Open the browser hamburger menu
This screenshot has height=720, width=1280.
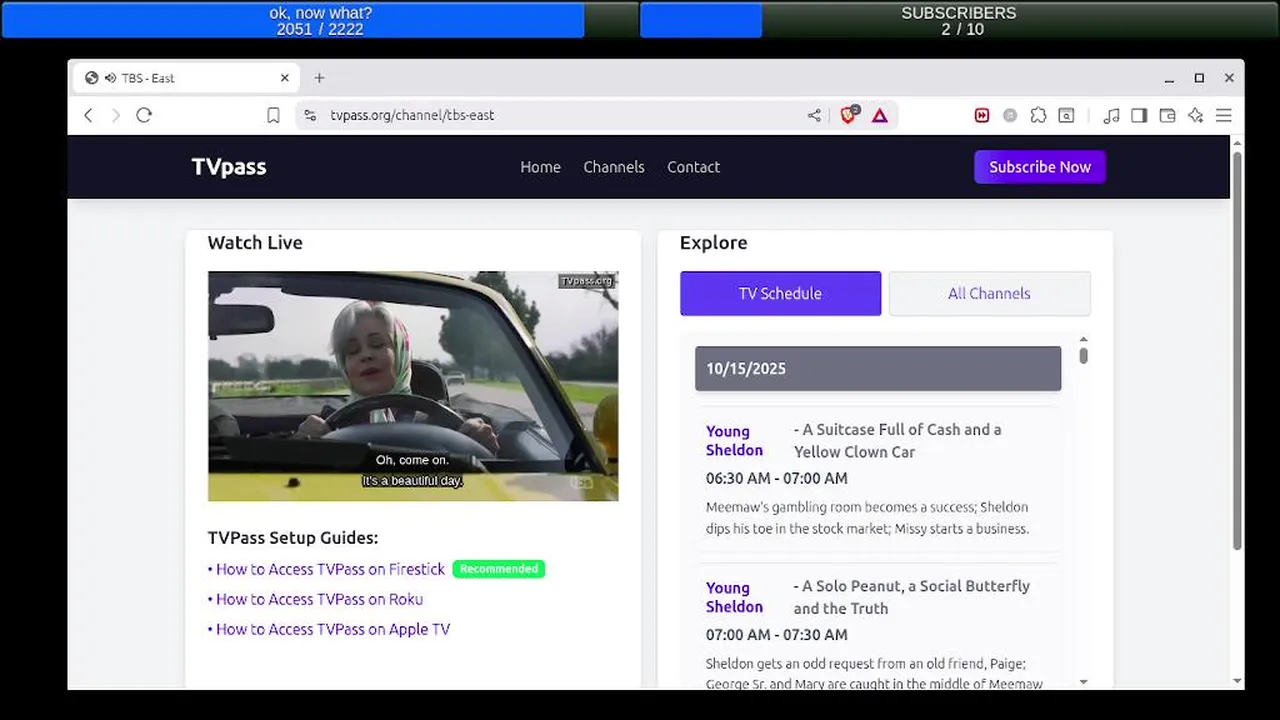tap(1223, 116)
